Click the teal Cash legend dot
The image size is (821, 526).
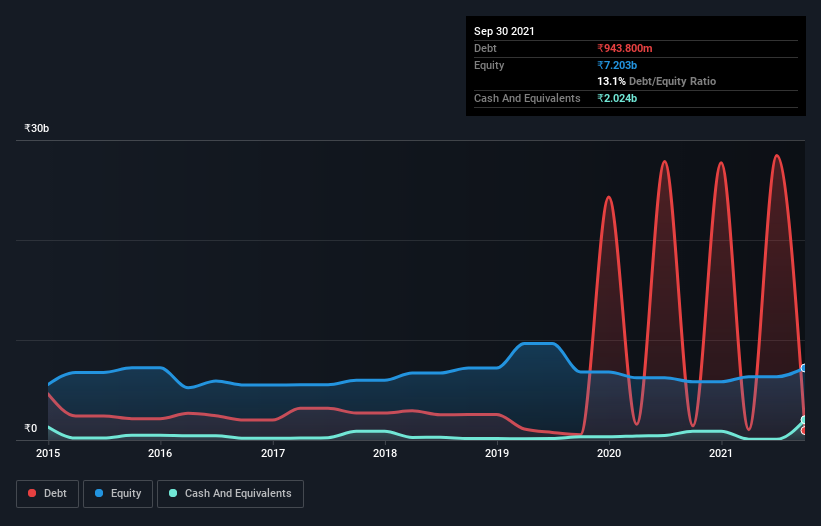(x=173, y=493)
